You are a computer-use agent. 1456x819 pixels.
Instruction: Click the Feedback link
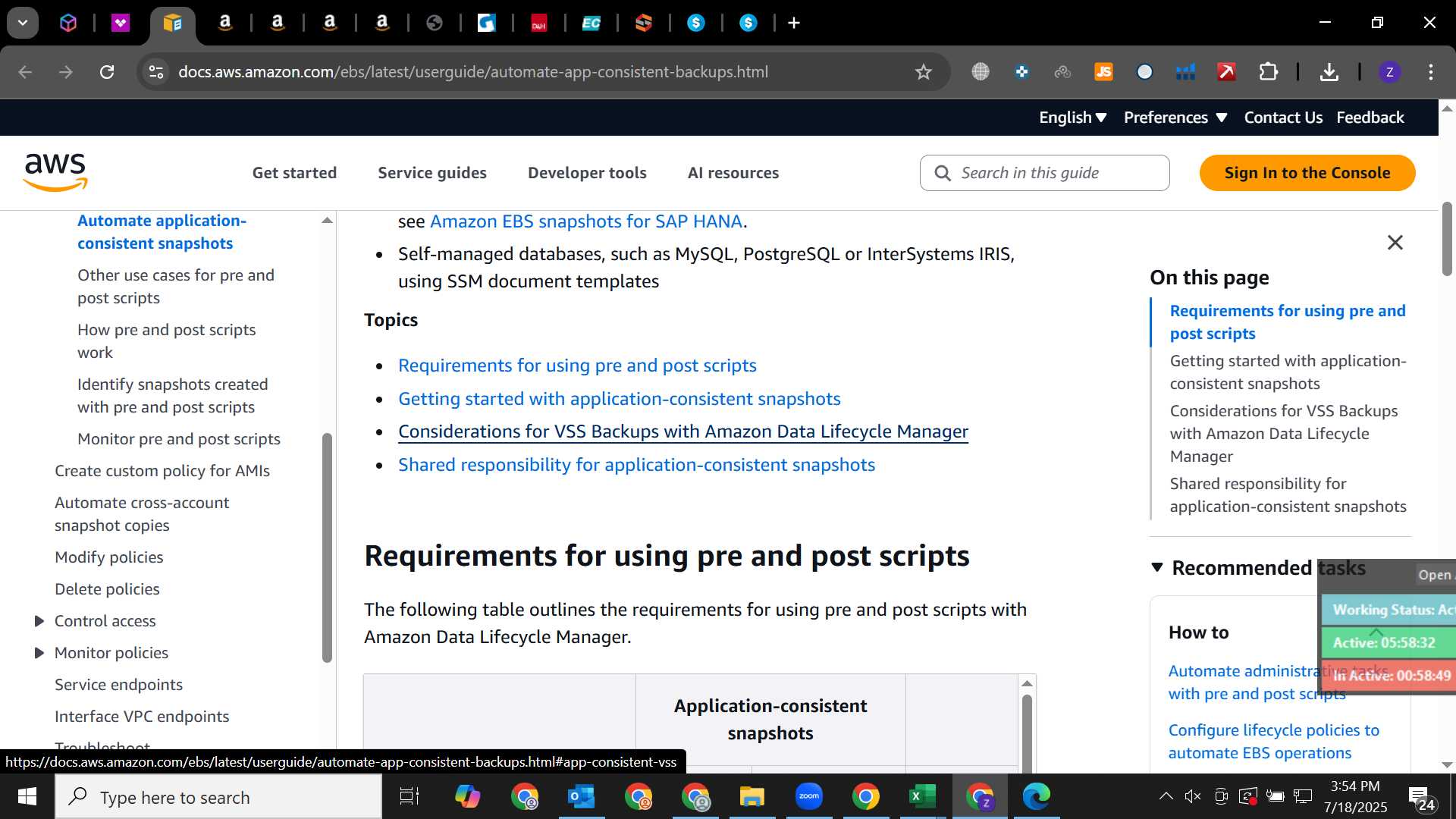[x=1370, y=118]
